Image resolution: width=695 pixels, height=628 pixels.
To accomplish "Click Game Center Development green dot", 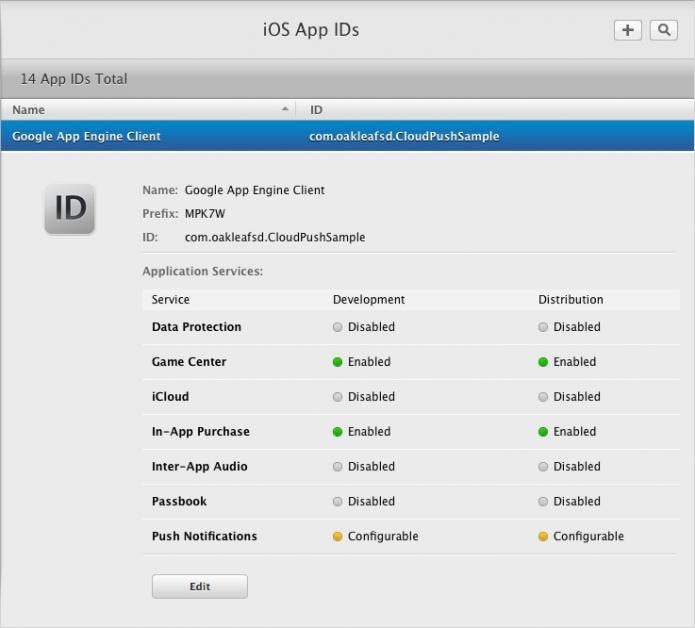I will click(337, 362).
